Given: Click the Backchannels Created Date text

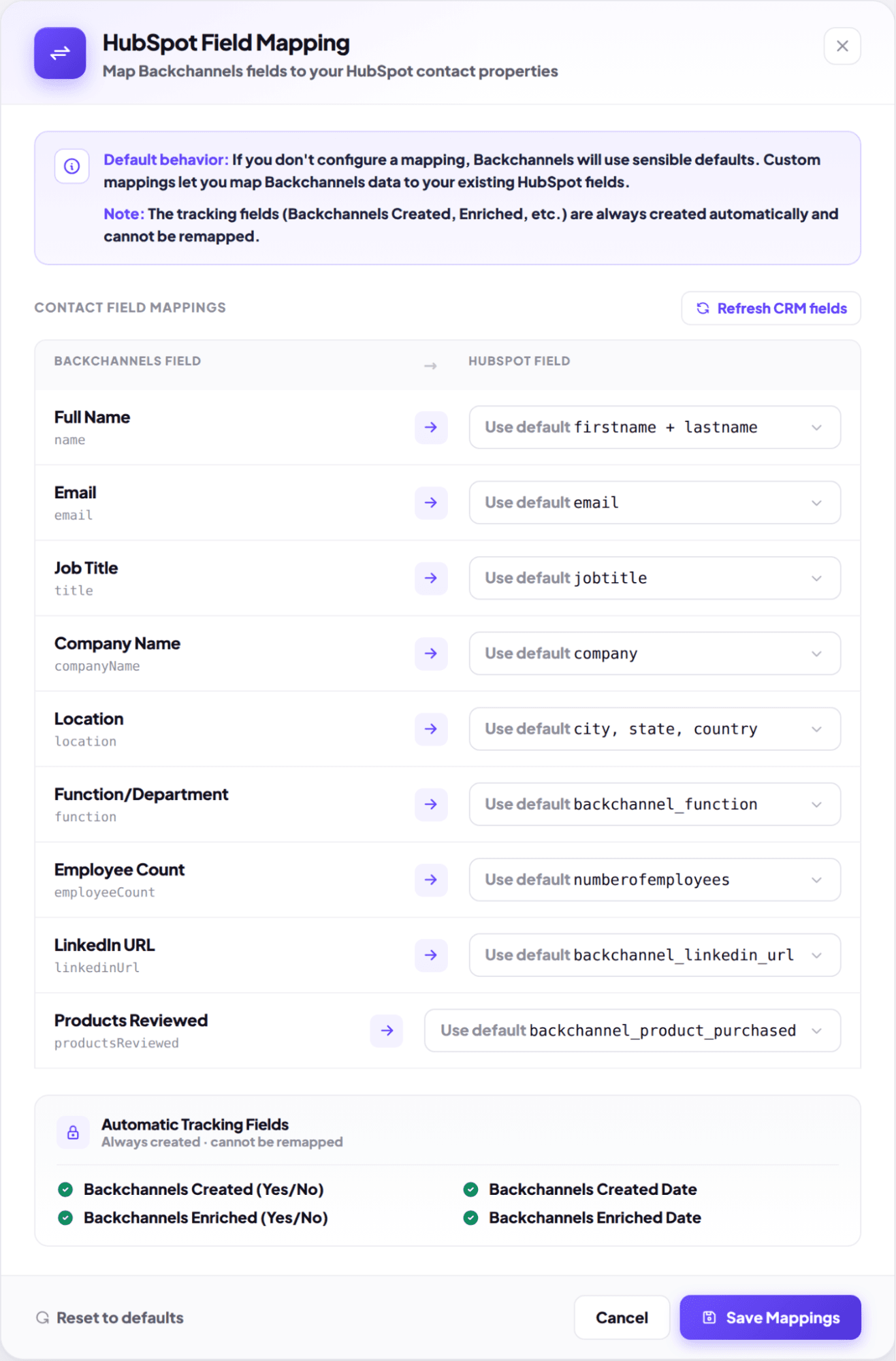Looking at the screenshot, I should click(x=592, y=1190).
